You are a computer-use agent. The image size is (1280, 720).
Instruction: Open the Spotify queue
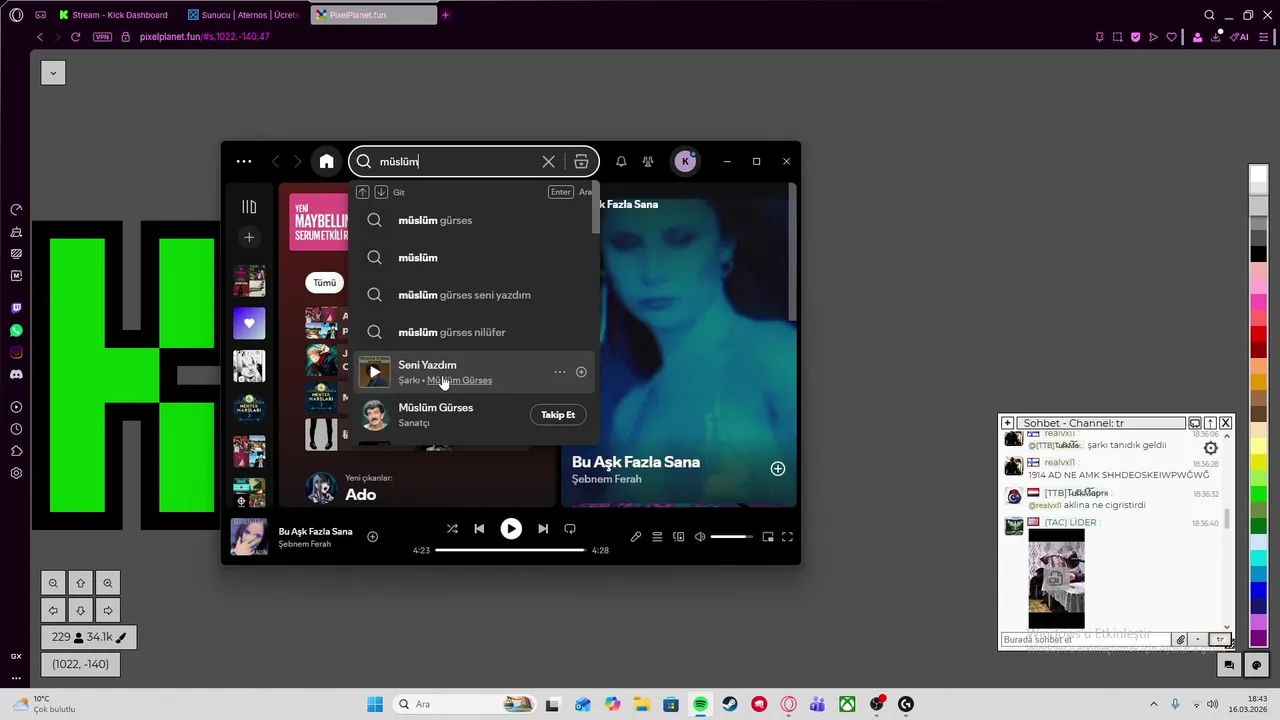pyautogui.click(x=657, y=537)
